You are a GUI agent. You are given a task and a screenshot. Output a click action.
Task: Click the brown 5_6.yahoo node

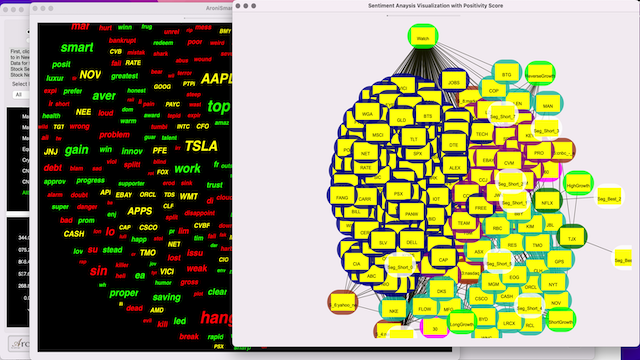(x=342, y=303)
